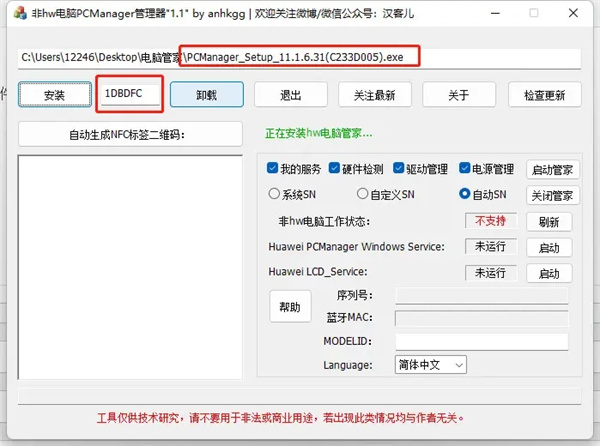
Task: Click the 安装 install button
Action: [55, 94]
